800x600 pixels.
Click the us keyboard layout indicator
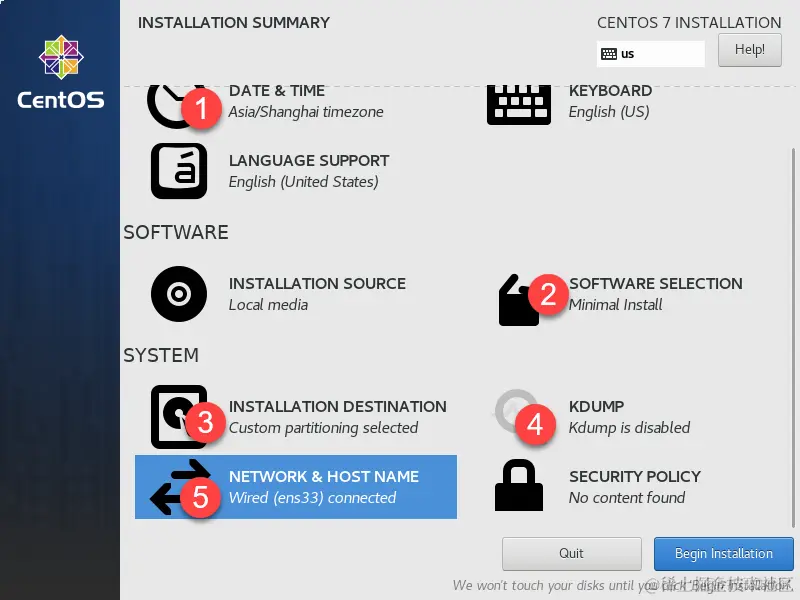[x=651, y=54]
